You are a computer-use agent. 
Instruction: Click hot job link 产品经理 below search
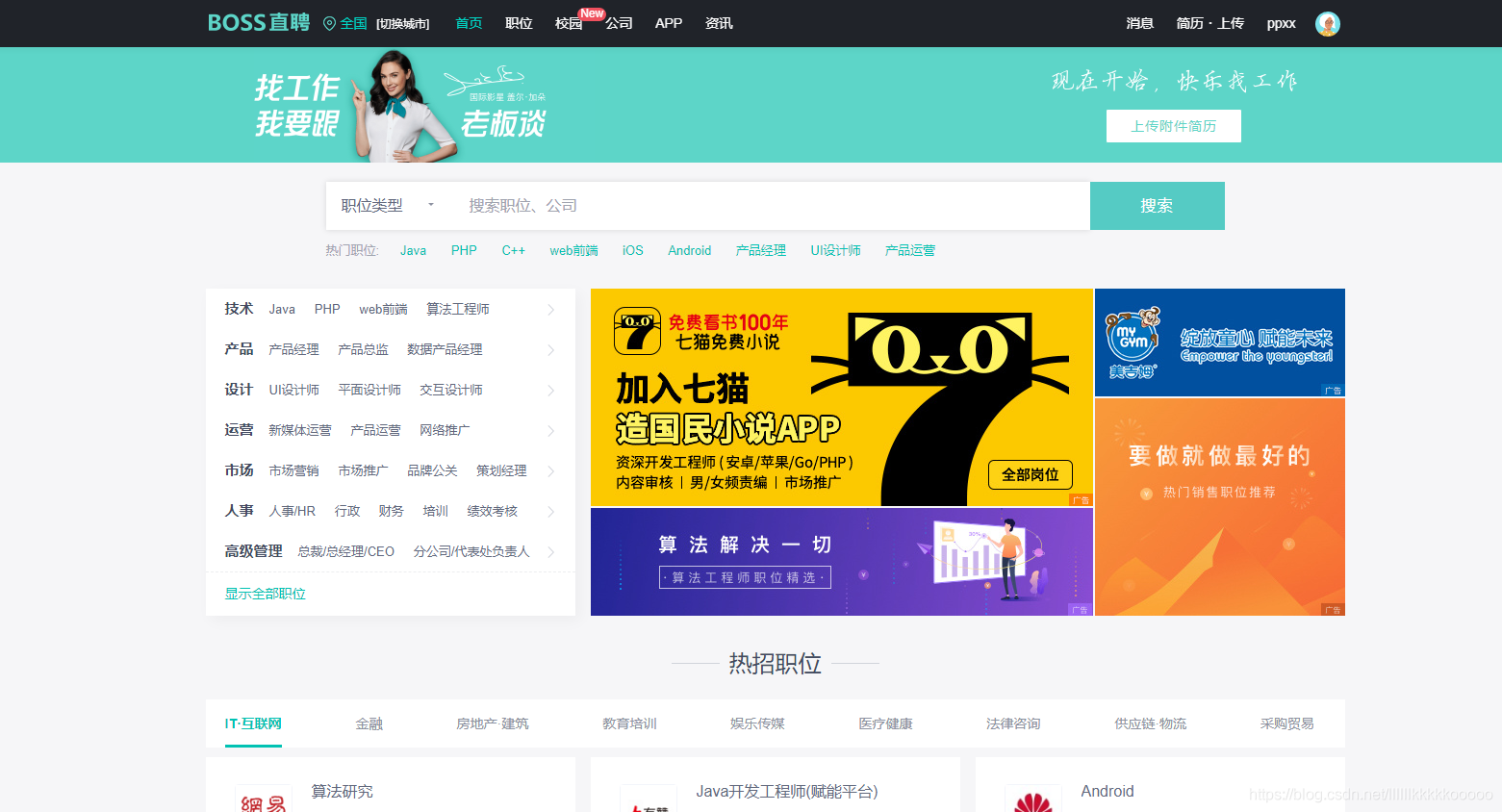[760, 250]
